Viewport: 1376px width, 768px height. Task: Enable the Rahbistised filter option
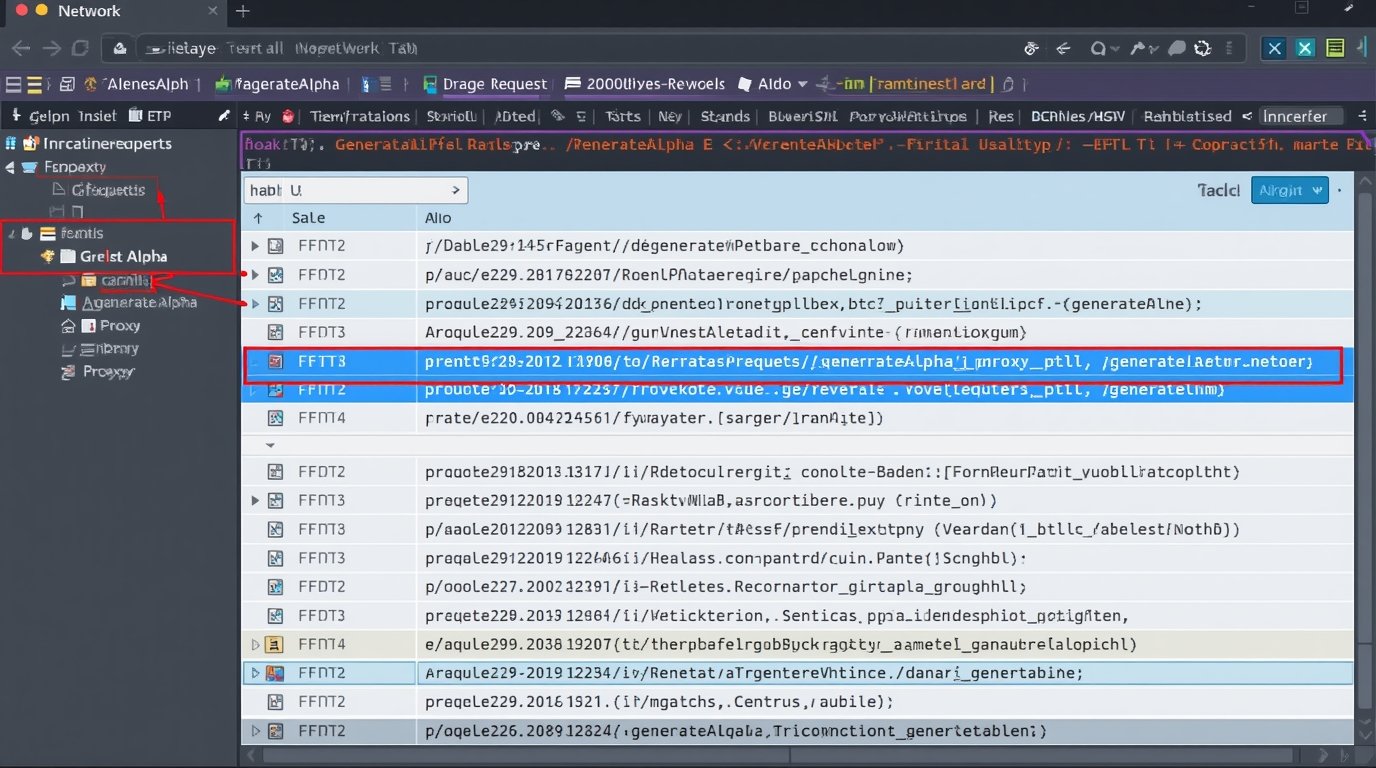click(1188, 116)
